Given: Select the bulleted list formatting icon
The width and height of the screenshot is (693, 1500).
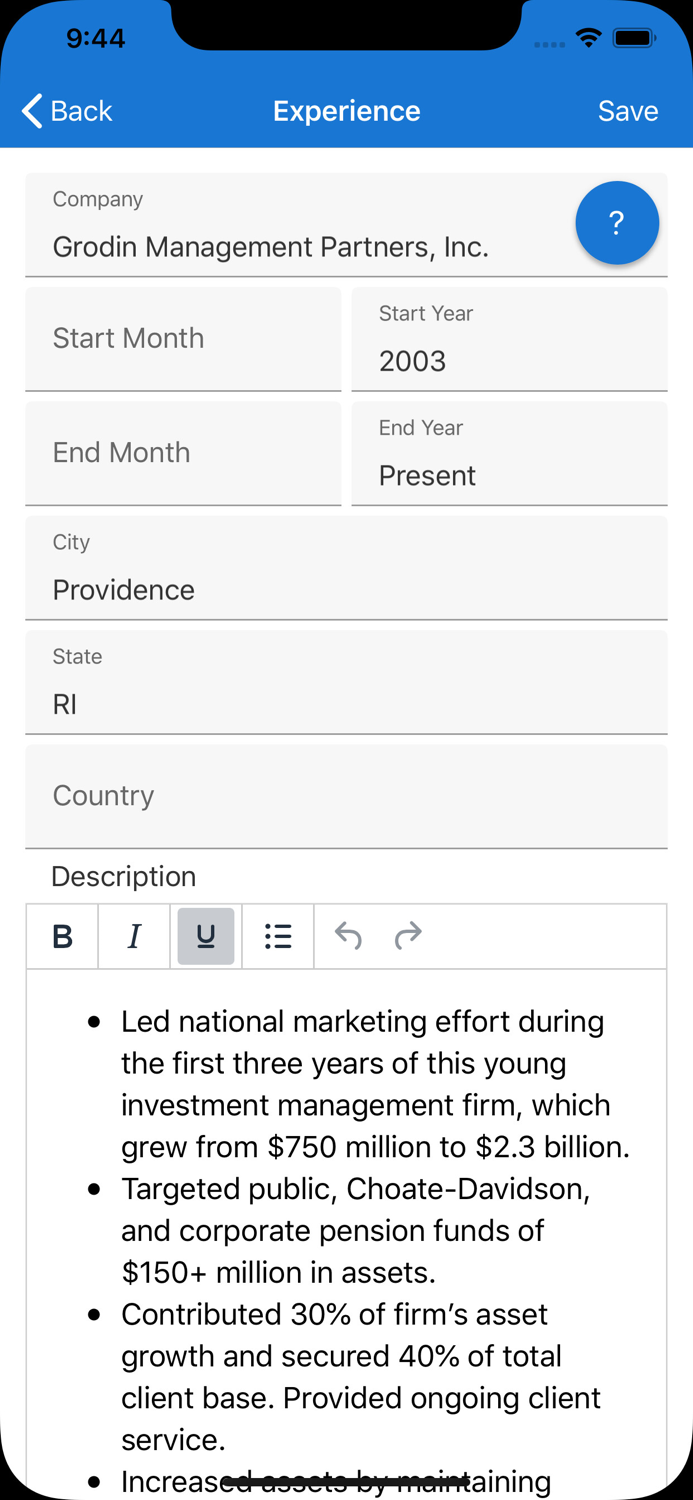Looking at the screenshot, I should click(278, 936).
